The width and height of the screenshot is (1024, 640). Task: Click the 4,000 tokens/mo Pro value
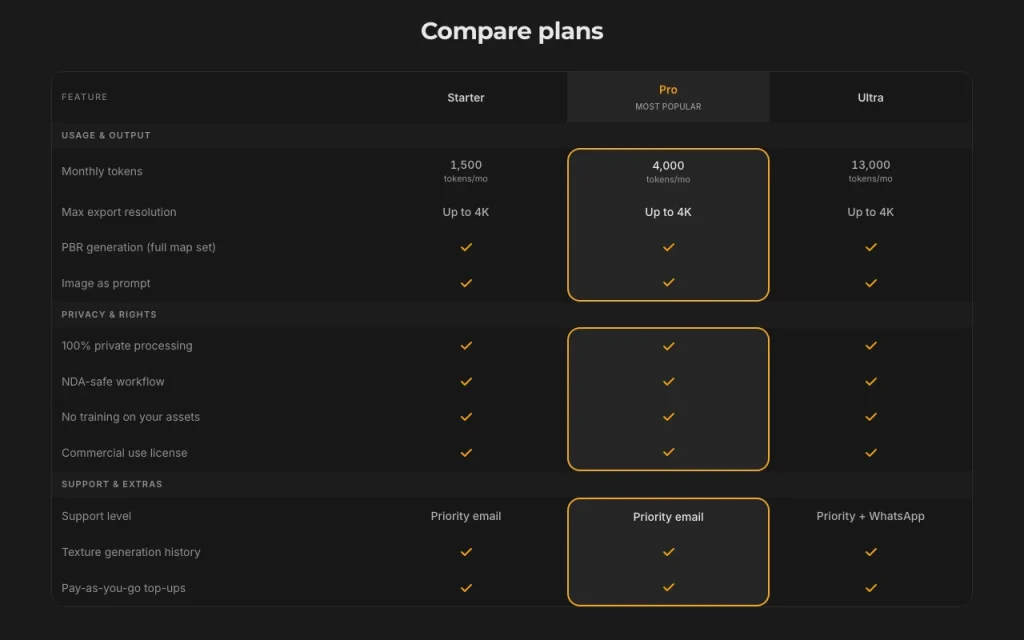pyautogui.click(x=668, y=172)
